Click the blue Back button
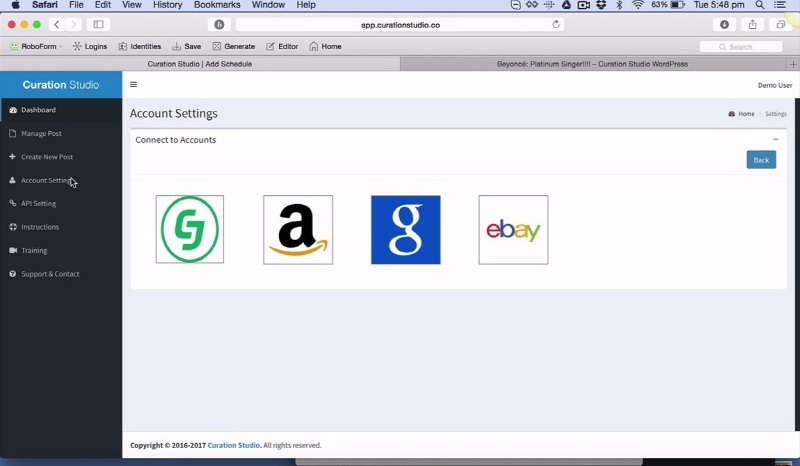This screenshot has height=466, width=800. pyautogui.click(x=761, y=160)
